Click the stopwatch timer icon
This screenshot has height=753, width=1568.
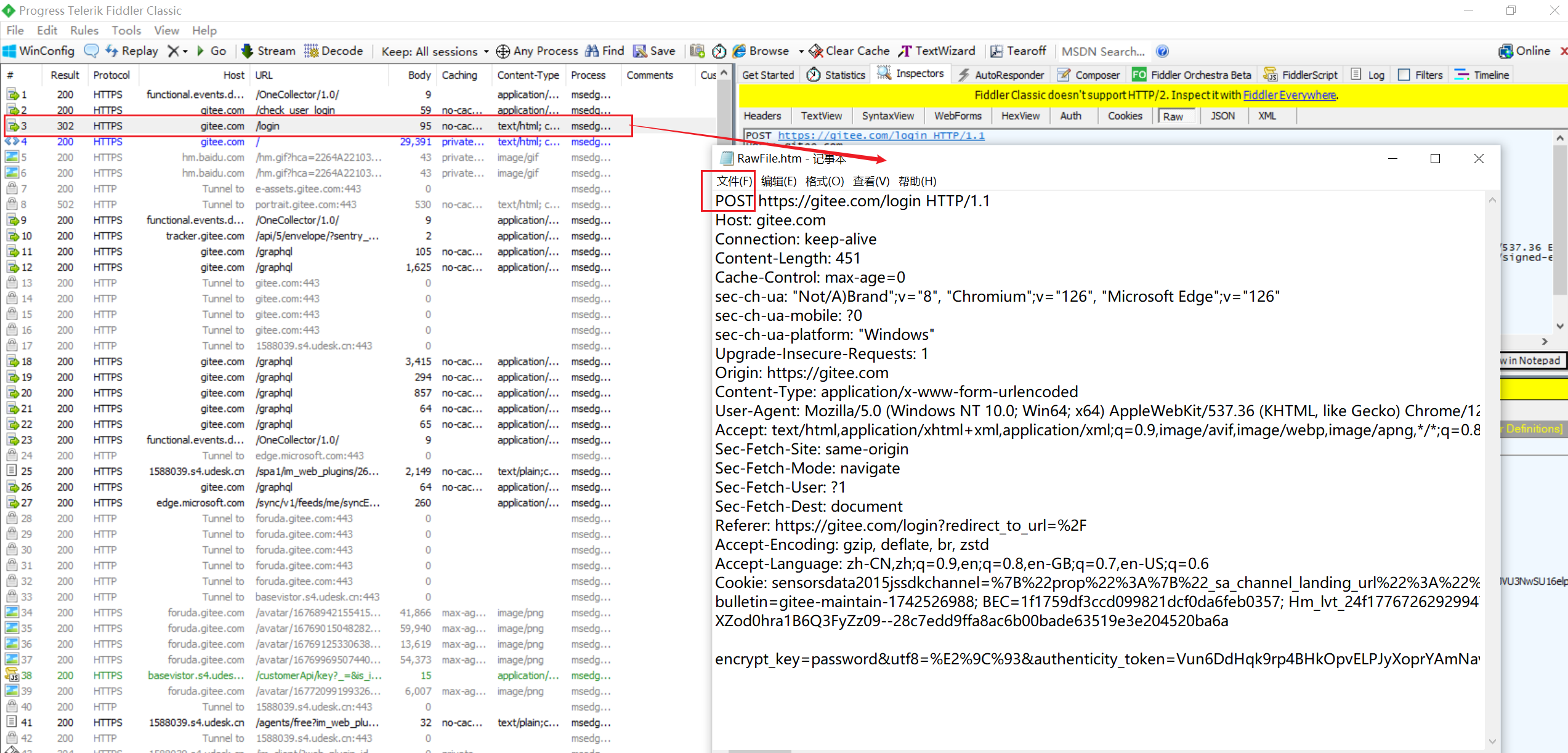719,51
